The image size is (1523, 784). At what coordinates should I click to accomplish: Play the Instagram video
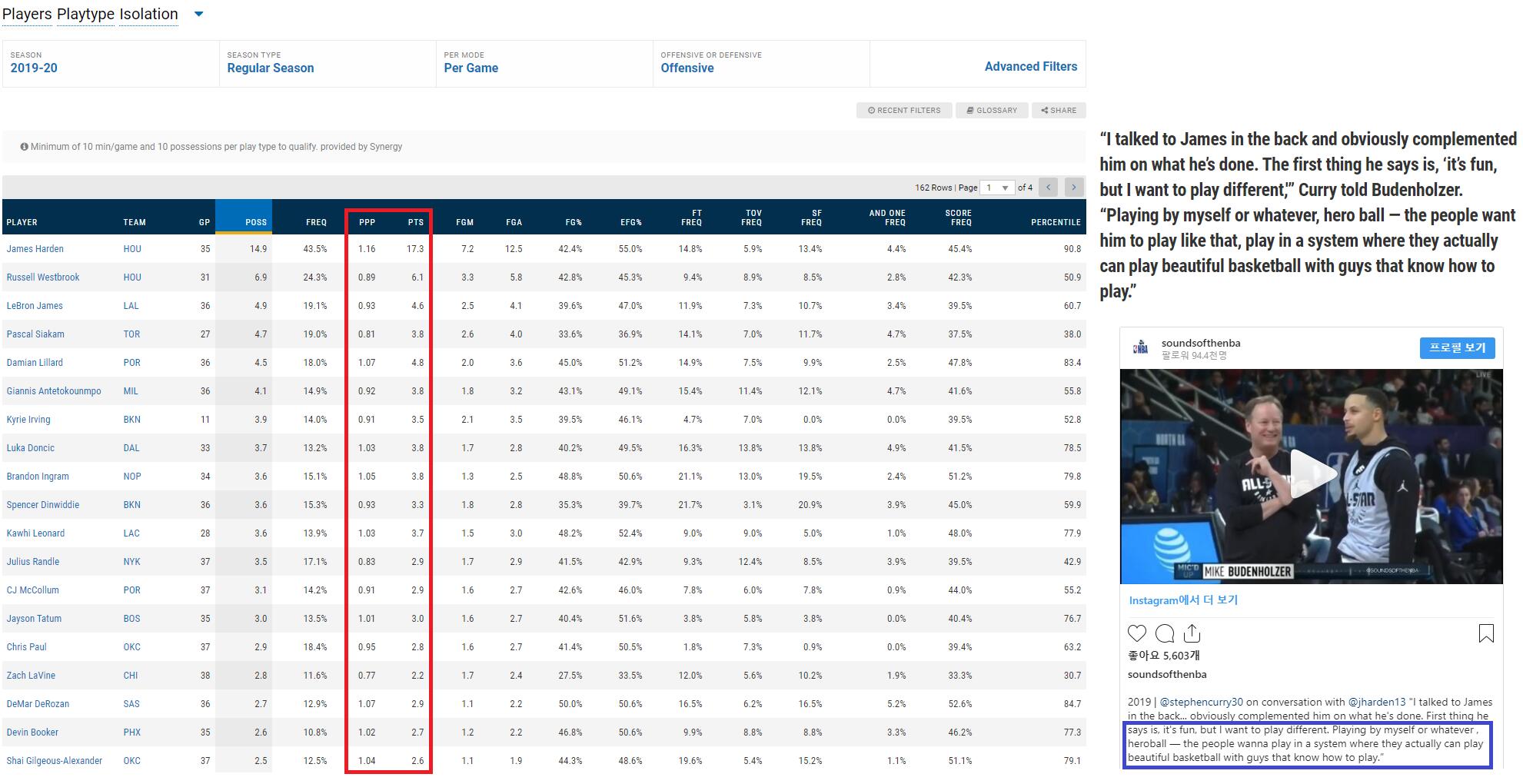pyautogui.click(x=1312, y=475)
